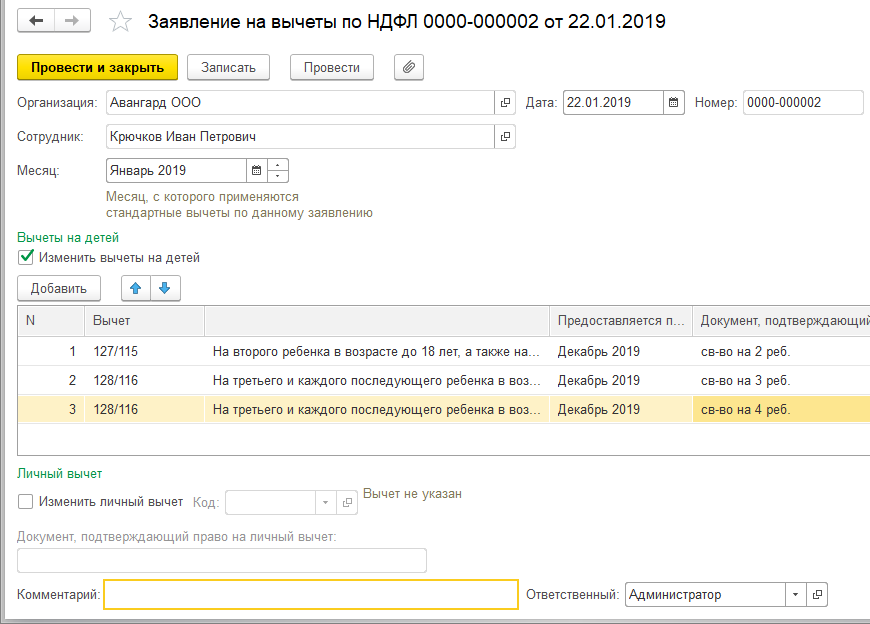Click the month stepper arrows
Screen dimensions: 870x624
pos(278,170)
